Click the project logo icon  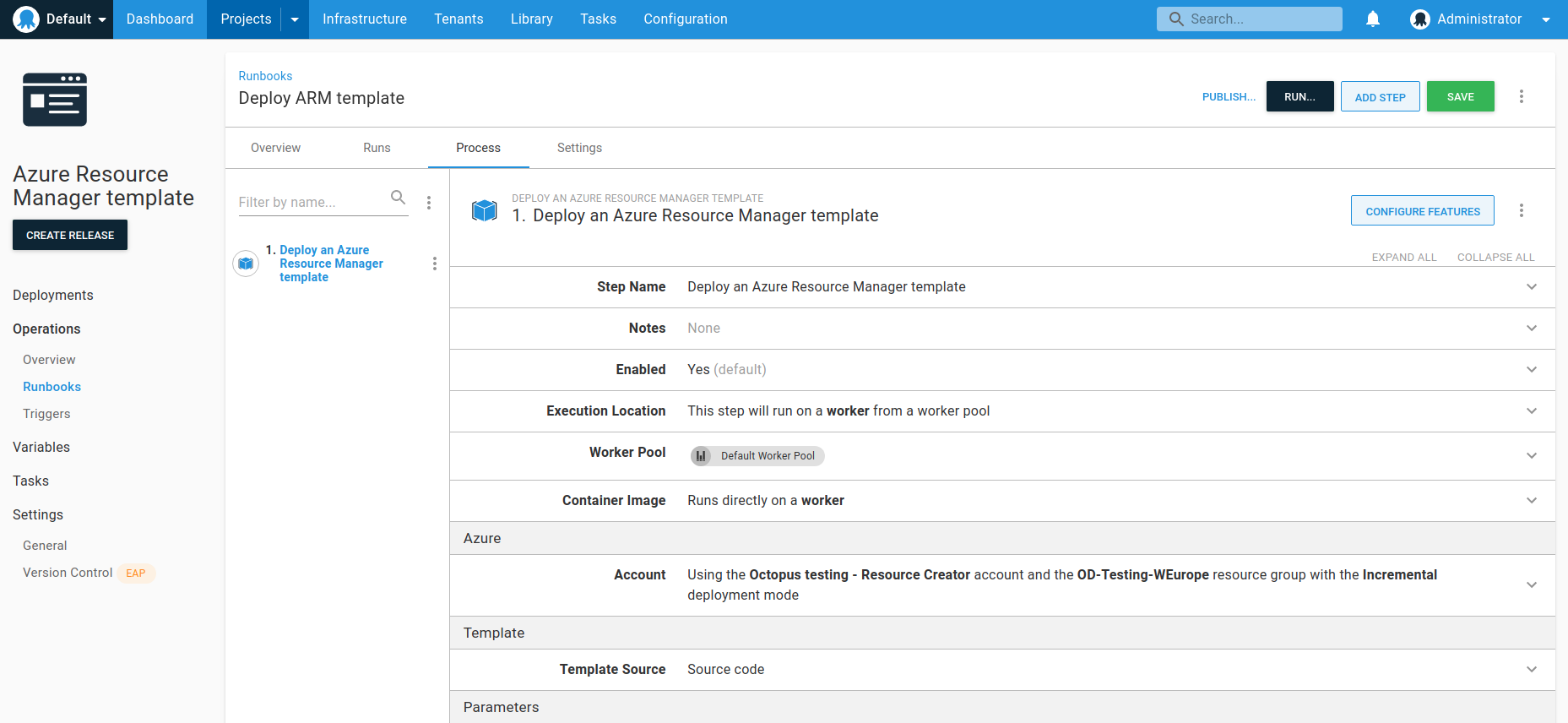coord(55,100)
